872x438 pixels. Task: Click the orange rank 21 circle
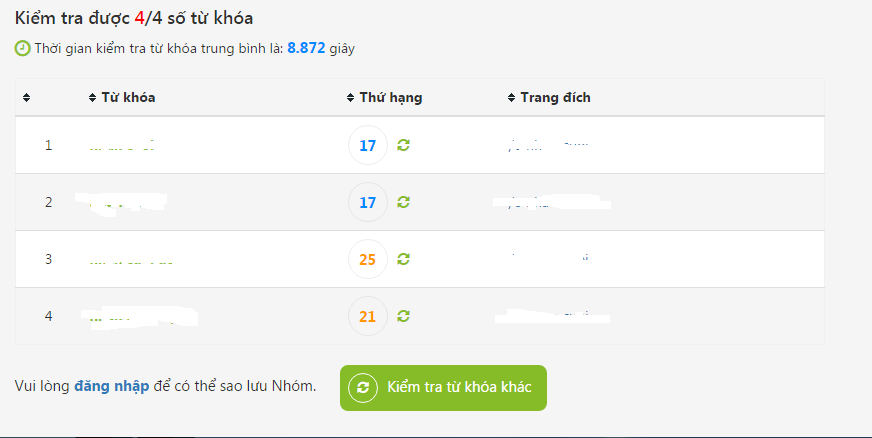(x=368, y=316)
